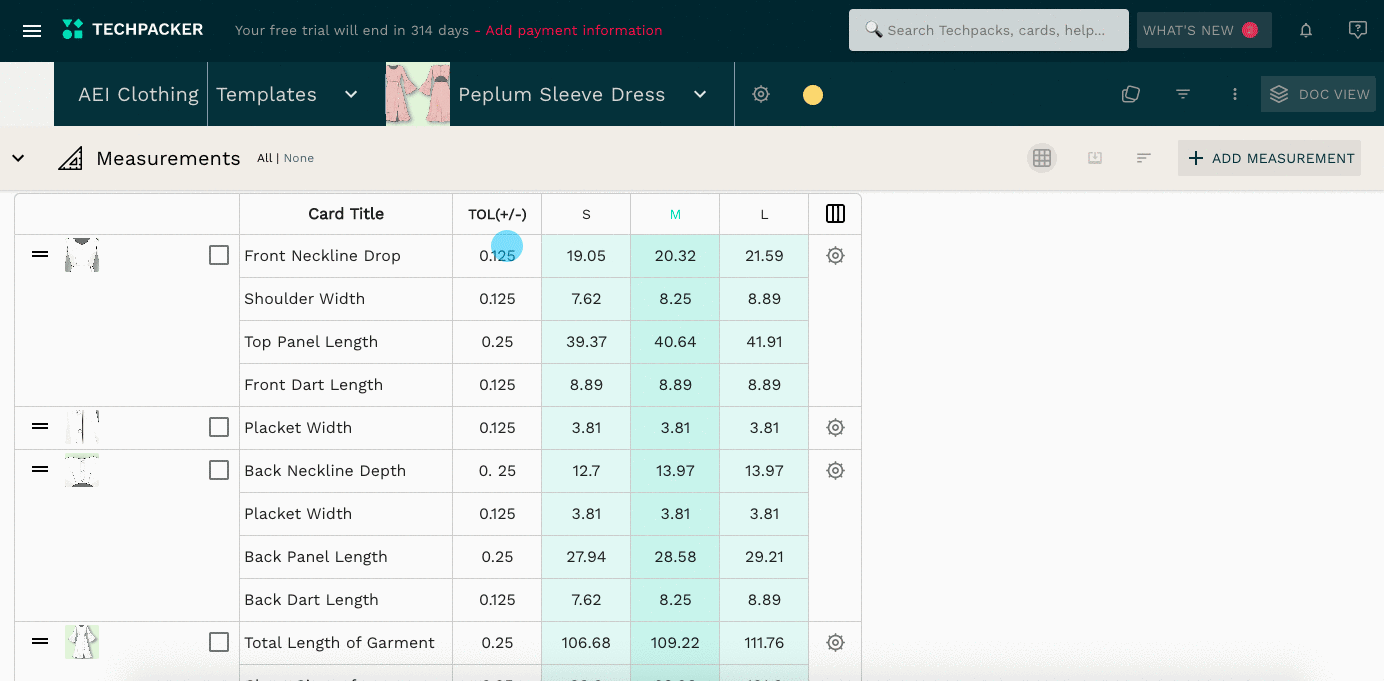The width and height of the screenshot is (1384, 681).
Task: Open the Peplum Sleeve Dress dropdown
Action: coord(700,94)
